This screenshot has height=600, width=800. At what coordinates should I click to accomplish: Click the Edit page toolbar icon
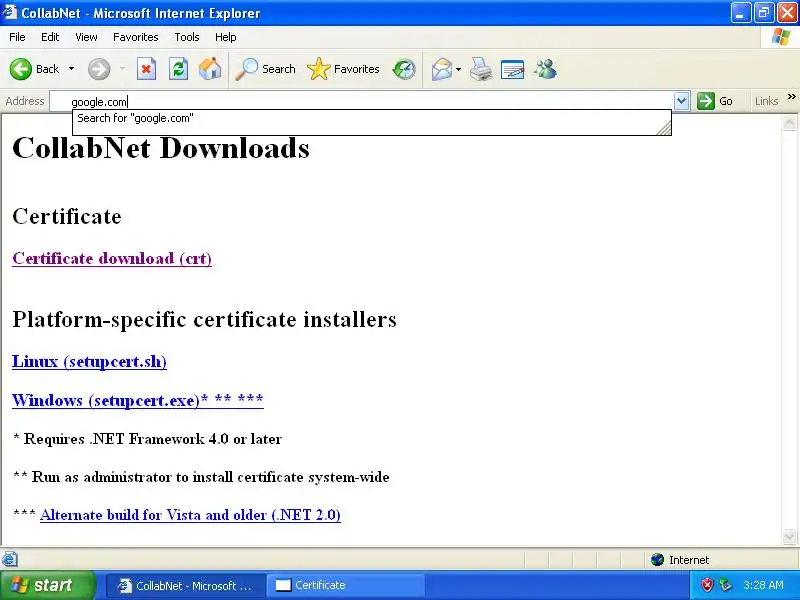(x=513, y=69)
